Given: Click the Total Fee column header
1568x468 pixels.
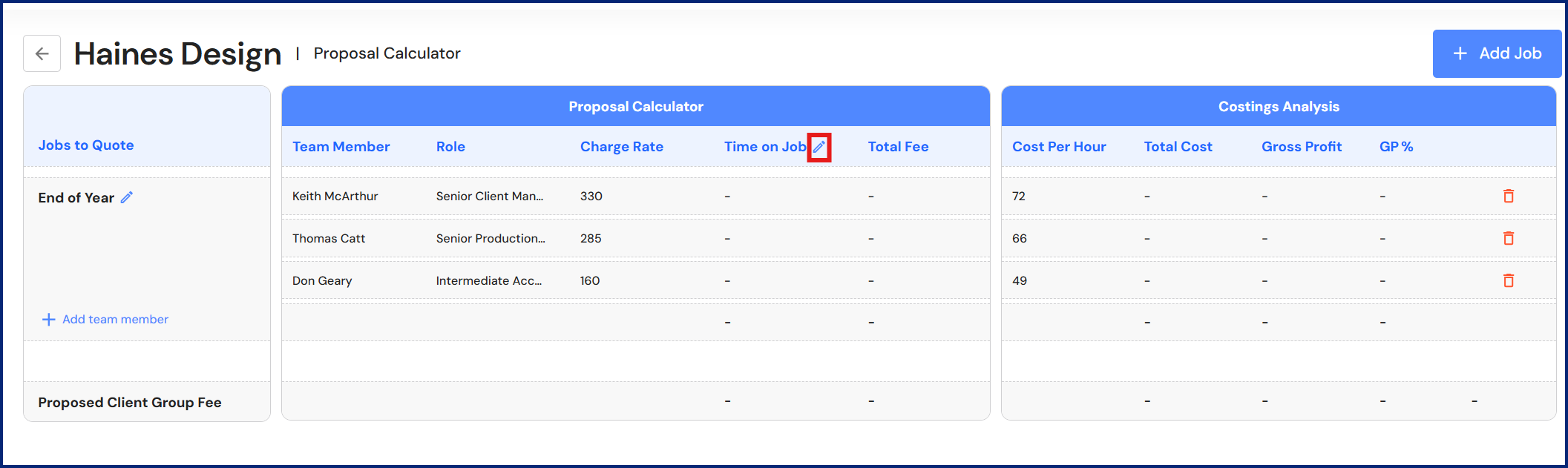Looking at the screenshot, I should click(898, 147).
